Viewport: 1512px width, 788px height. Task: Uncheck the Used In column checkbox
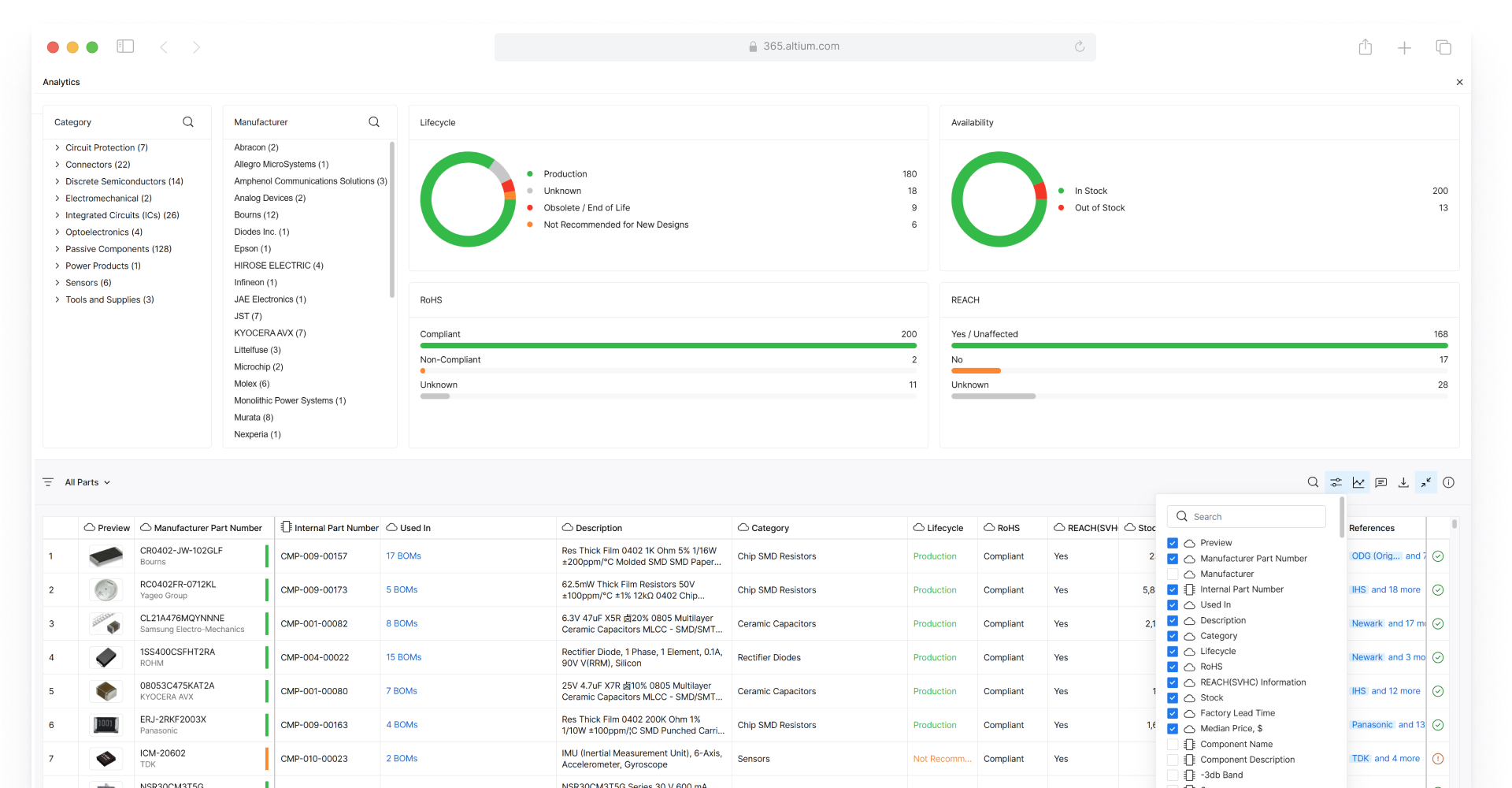point(1173,605)
